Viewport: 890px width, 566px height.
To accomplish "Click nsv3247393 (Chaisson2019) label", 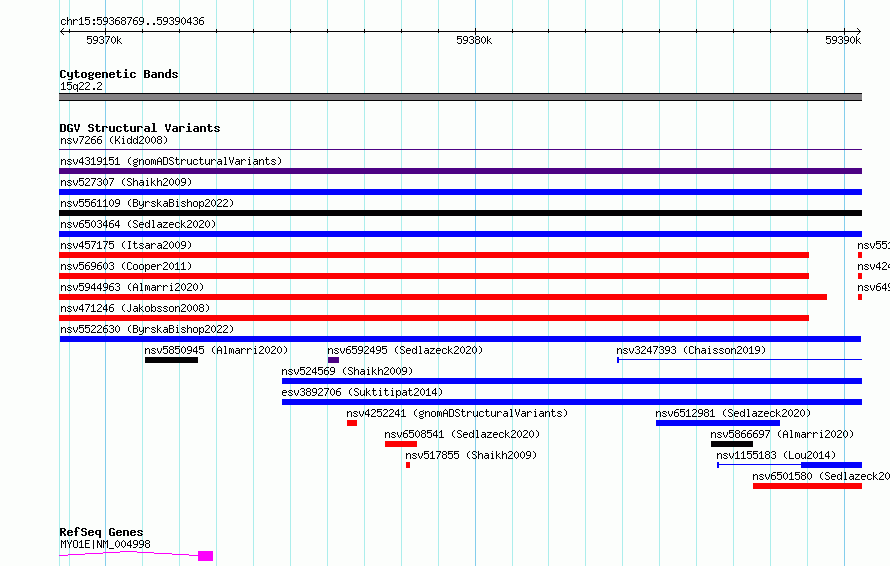I will pyautogui.click(x=691, y=350).
